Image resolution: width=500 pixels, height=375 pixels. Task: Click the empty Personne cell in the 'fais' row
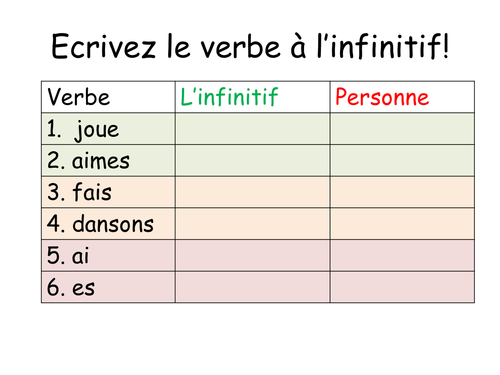[x=402, y=192]
